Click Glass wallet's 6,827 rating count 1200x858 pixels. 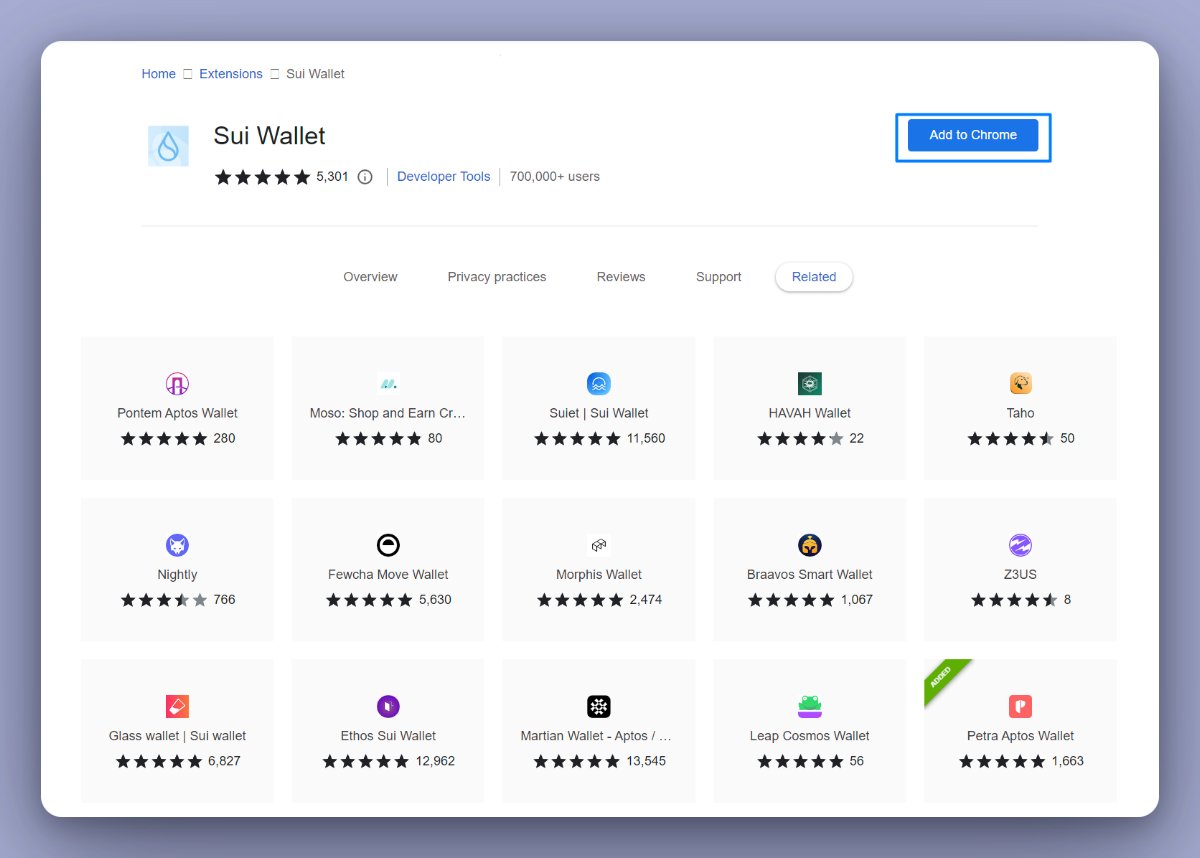click(x=224, y=762)
